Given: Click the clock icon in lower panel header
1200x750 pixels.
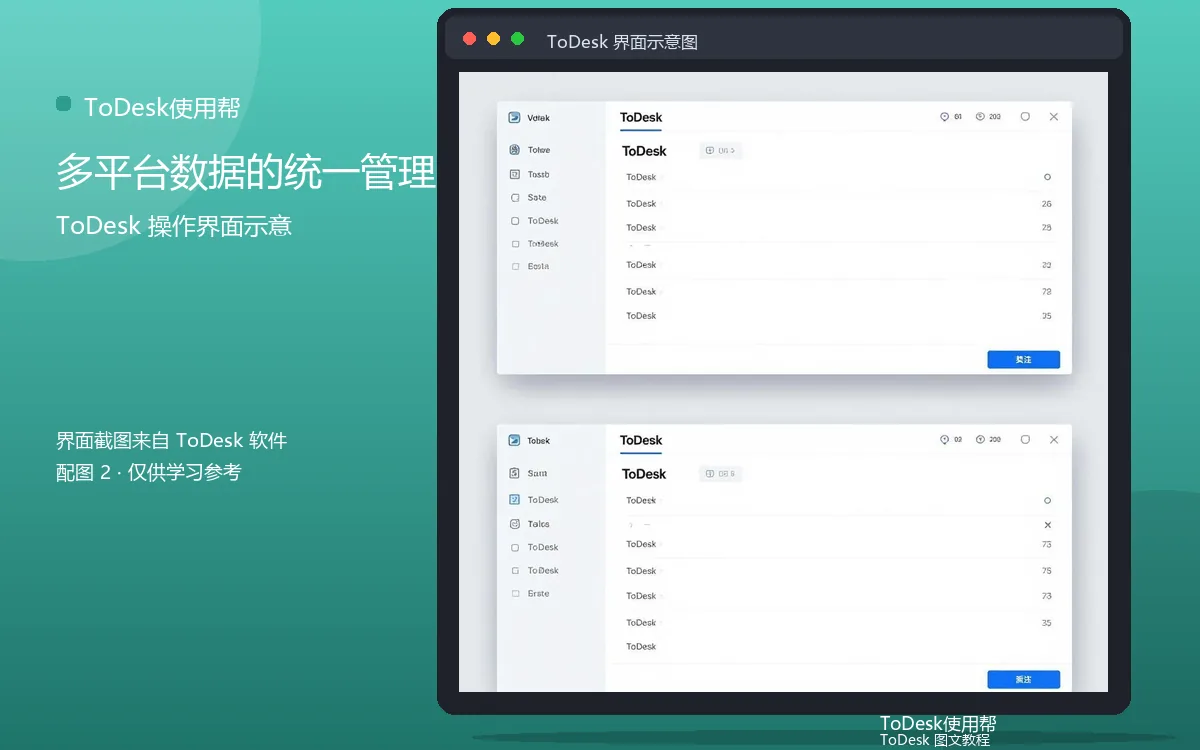Looking at the screenshot, I should (980, 440).
